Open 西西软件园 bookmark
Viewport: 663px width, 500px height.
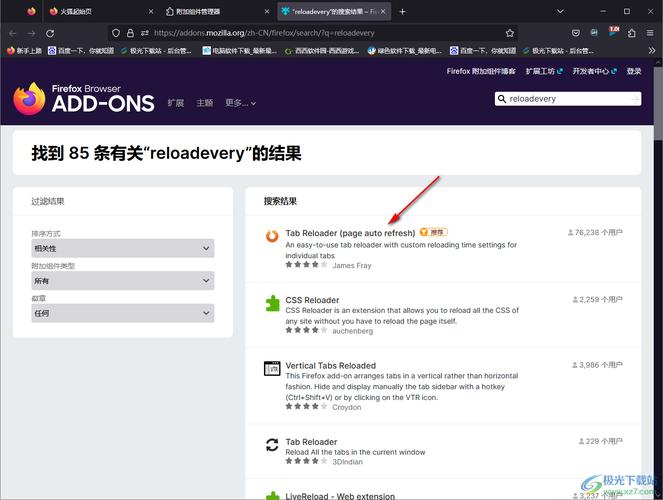coord(322,51)
